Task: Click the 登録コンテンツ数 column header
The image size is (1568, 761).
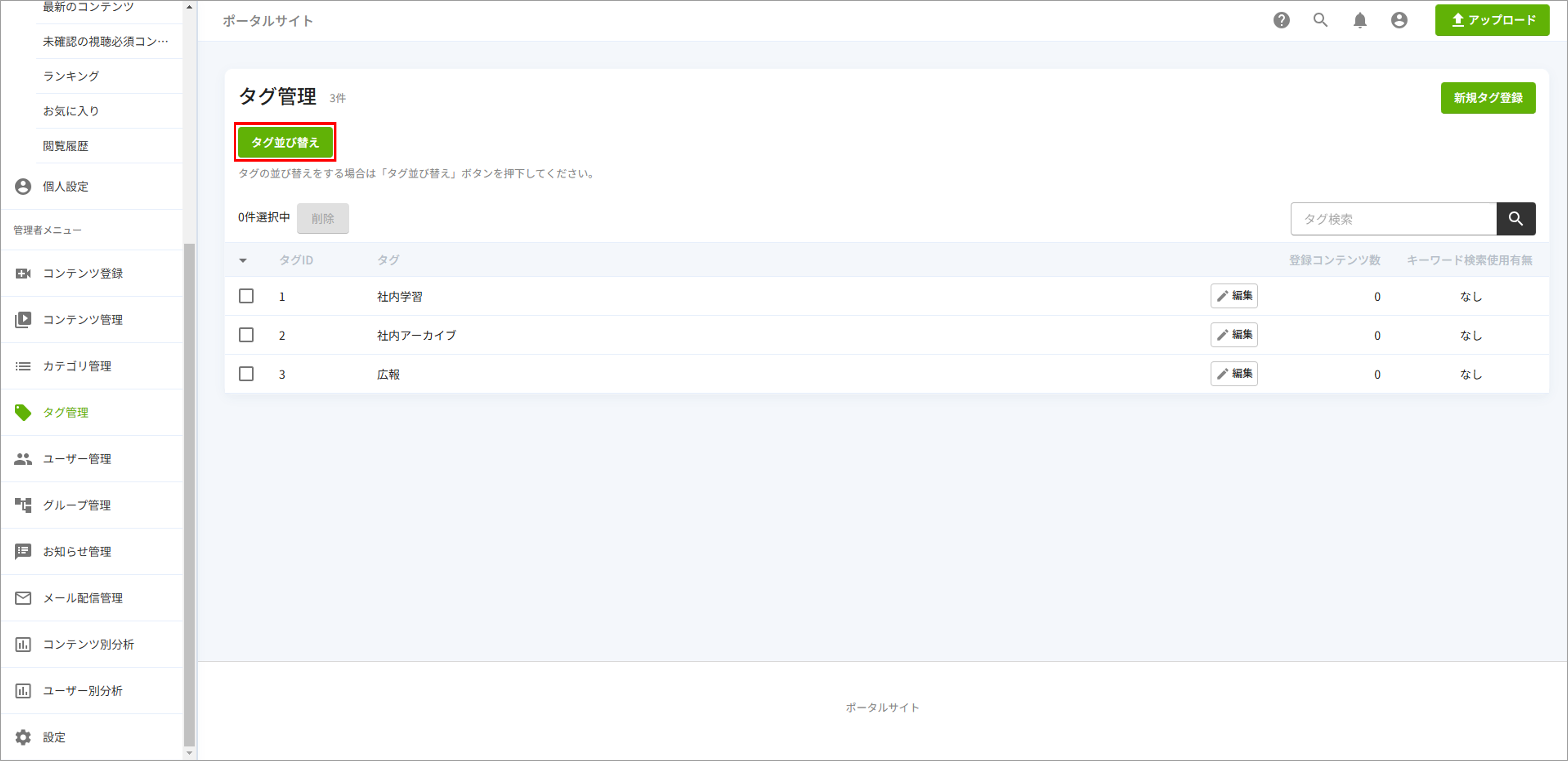Action: (x=1334, y=260)
